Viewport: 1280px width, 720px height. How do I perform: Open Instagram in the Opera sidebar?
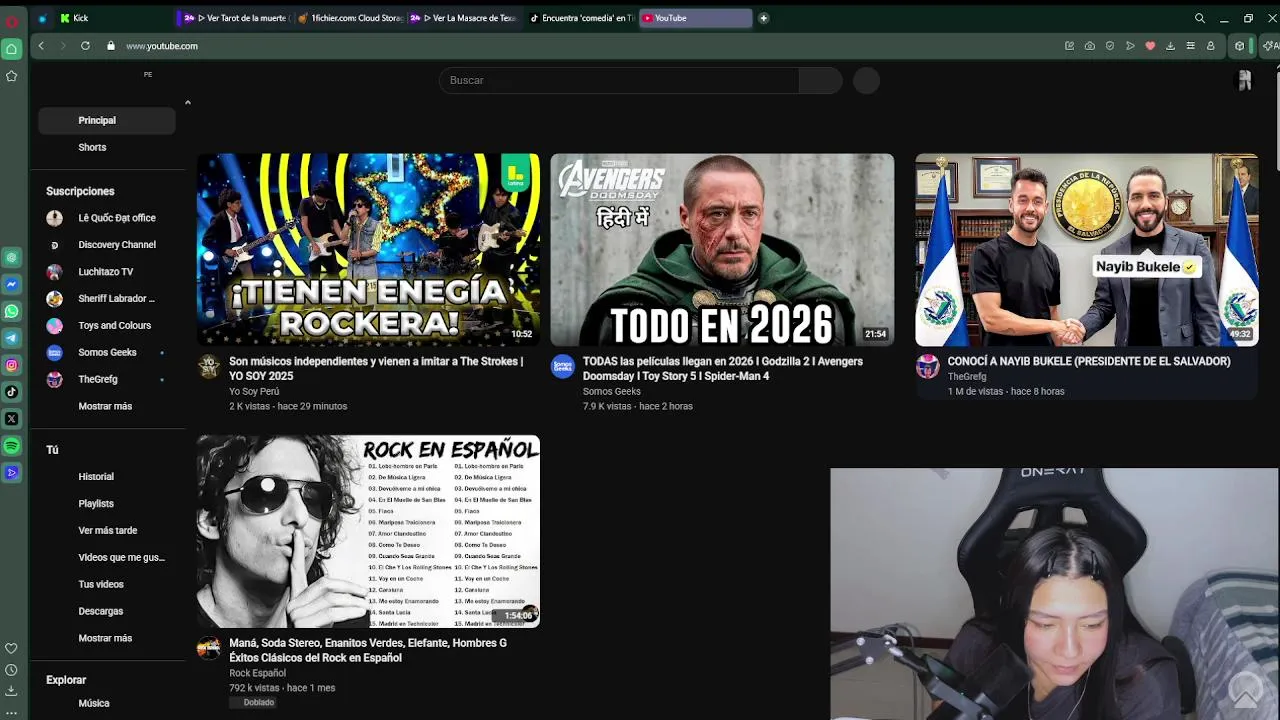click(x=12, y=366)
